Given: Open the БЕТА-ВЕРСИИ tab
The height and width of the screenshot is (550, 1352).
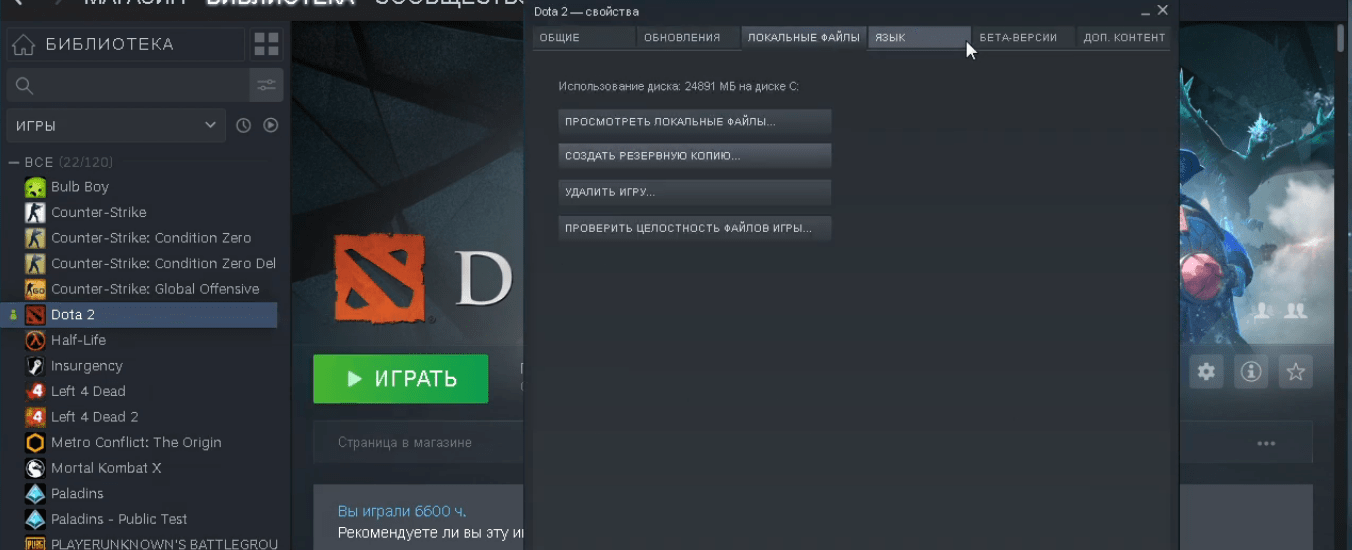Looking at the screenshot, I should [x=1022, y=37].
